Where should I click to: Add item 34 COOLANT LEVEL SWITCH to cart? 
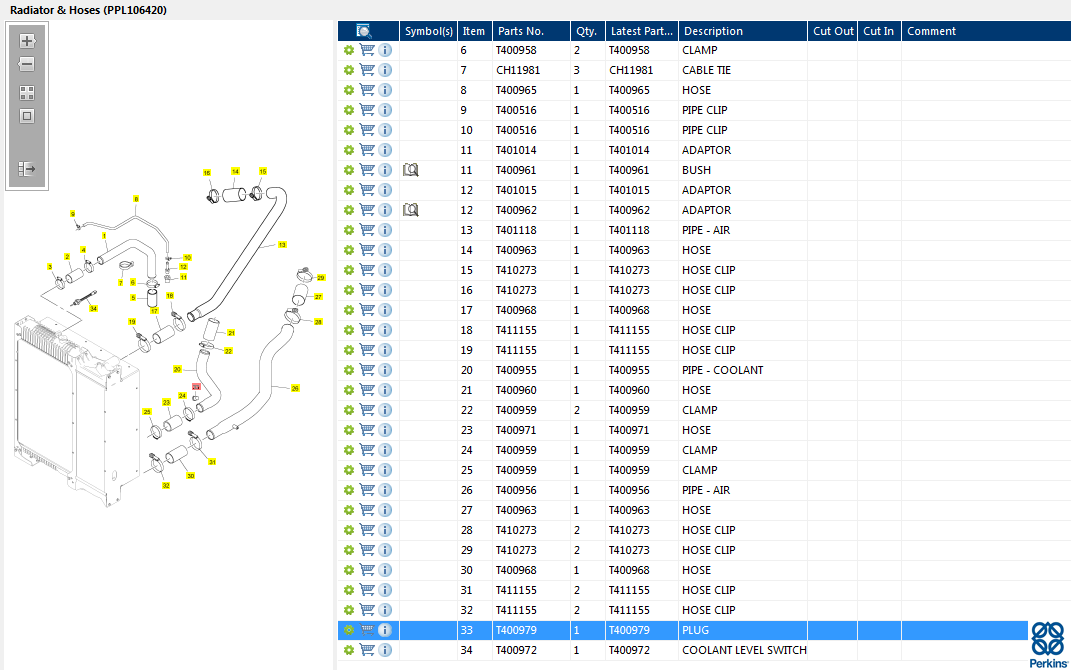tap(367, 650)
